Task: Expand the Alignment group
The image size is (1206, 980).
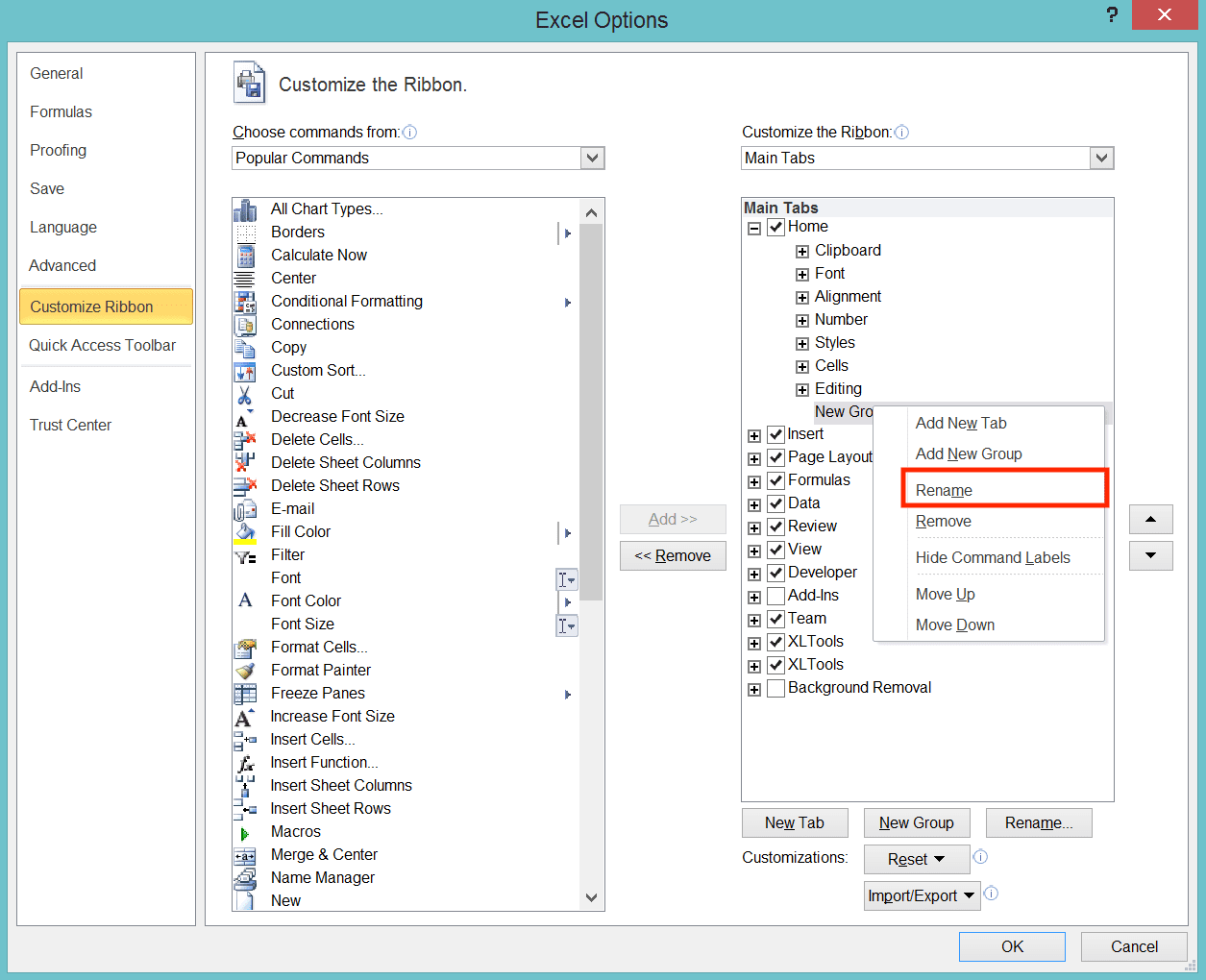Action: coord(802,298)
